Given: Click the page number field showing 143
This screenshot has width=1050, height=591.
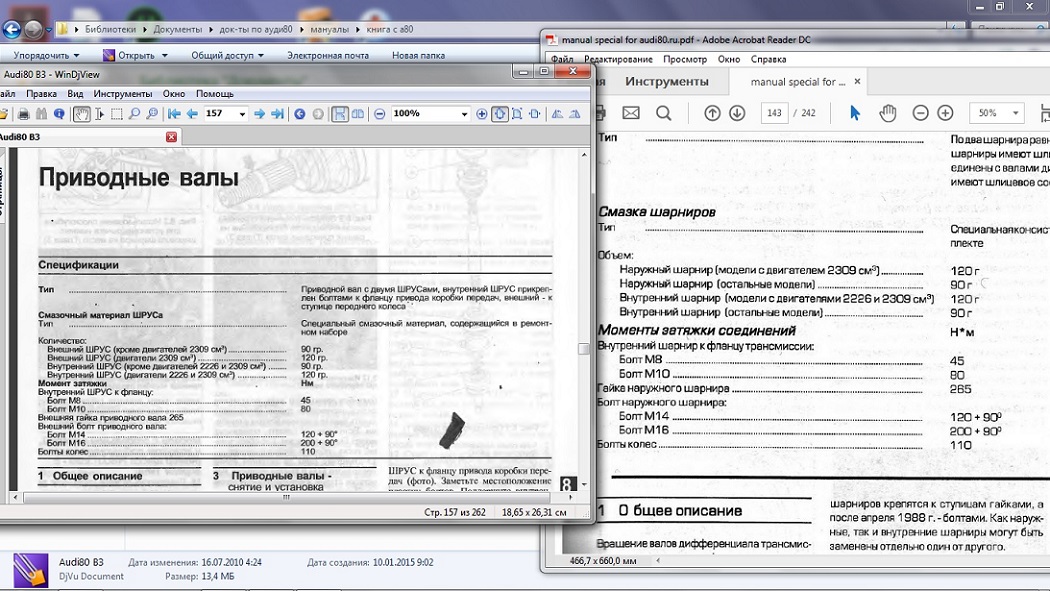Looking at the screenshot, I should click(774, 113).
